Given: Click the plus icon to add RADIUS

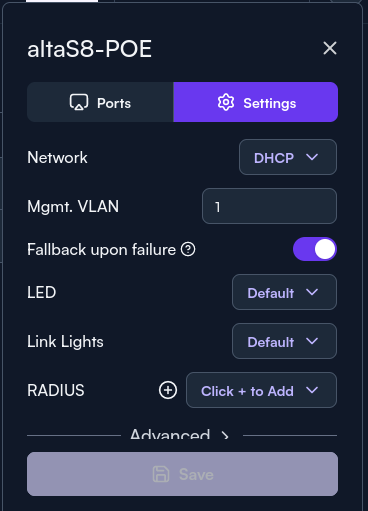Looking at the screenshot, I should 168,390.
